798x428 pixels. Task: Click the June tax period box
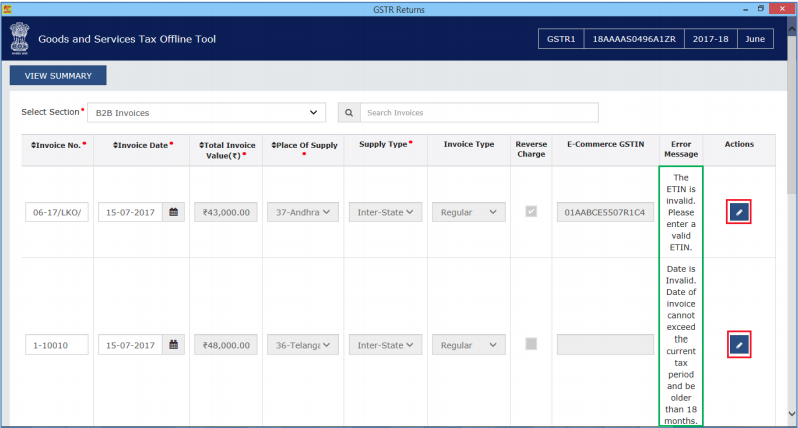(x=755, y=39)
